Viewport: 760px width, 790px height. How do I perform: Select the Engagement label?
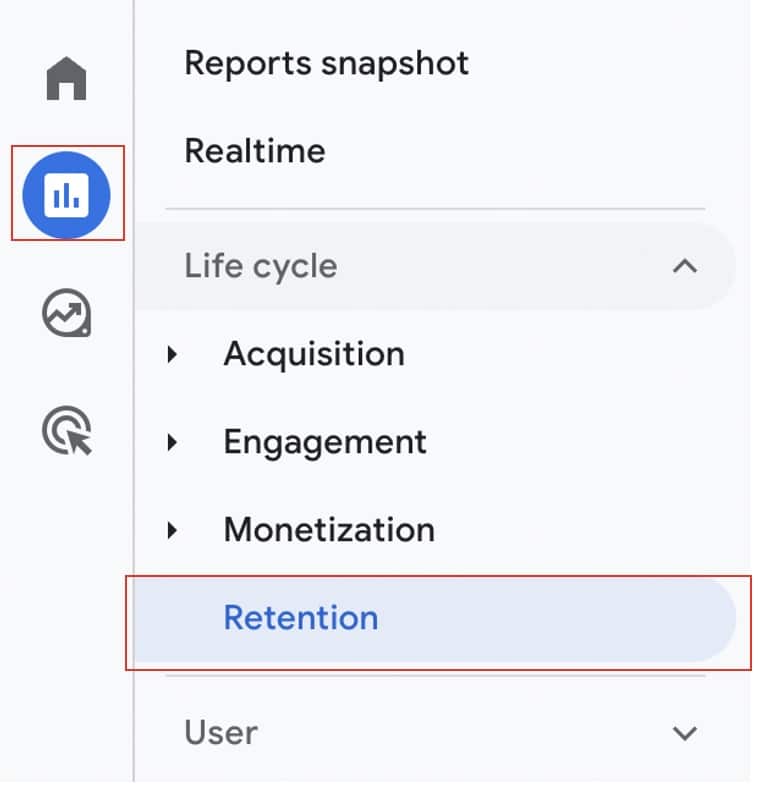pyautogui.click(x=325, y=442)
